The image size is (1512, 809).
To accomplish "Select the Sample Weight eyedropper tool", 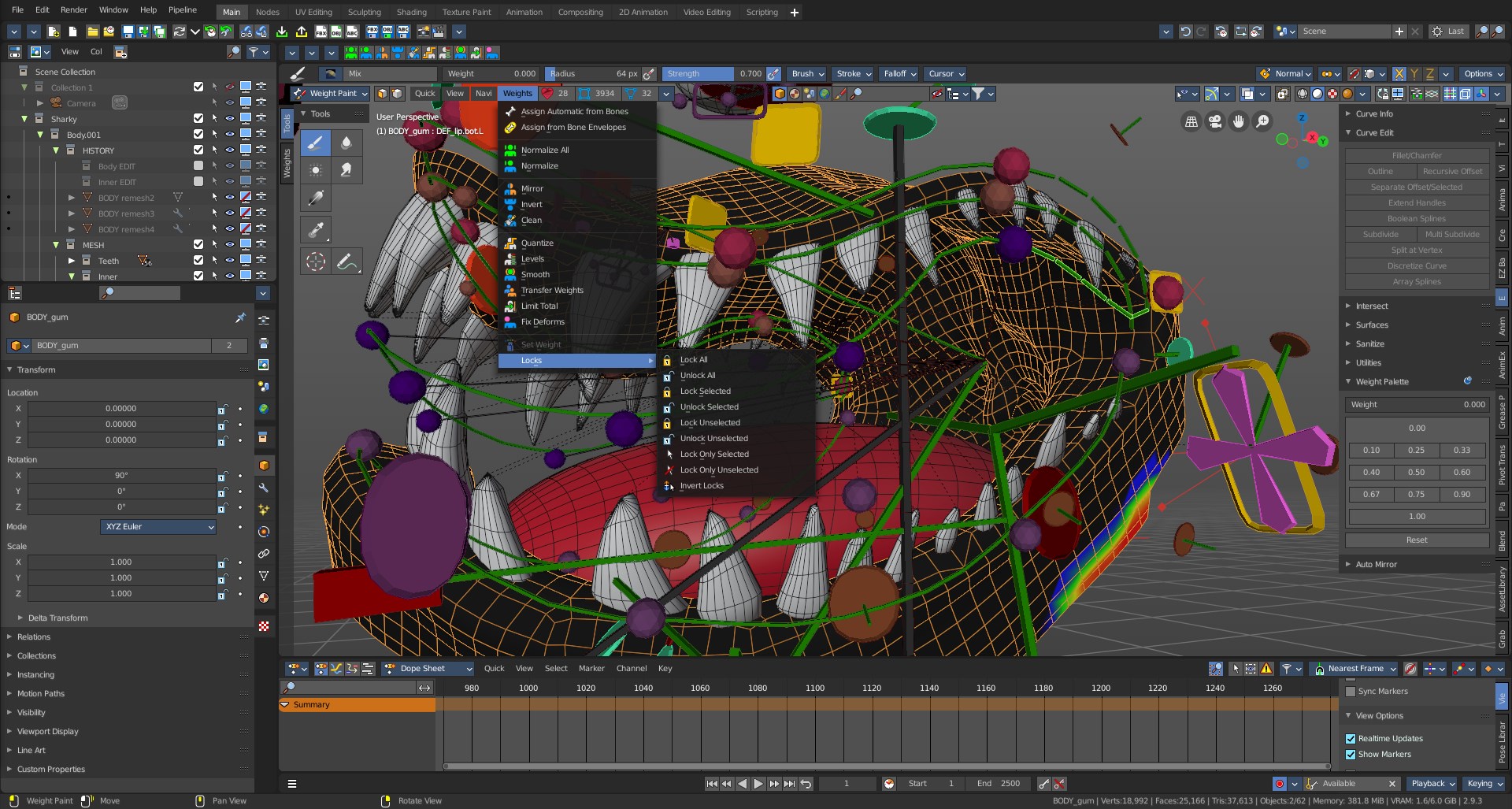I will (316, 229).
